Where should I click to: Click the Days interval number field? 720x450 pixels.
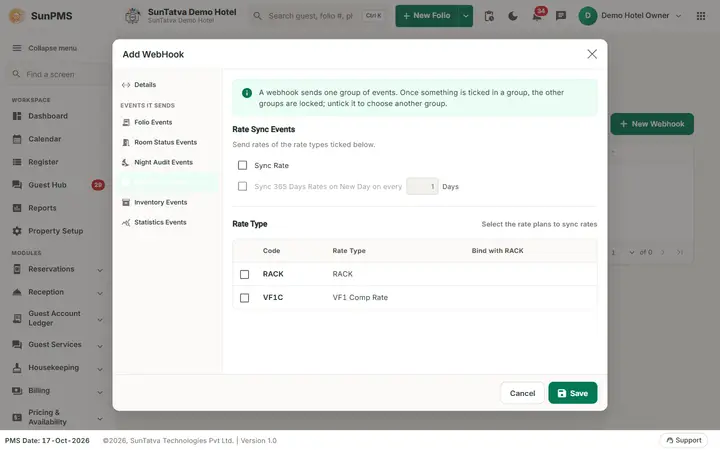tap(422, 186)
